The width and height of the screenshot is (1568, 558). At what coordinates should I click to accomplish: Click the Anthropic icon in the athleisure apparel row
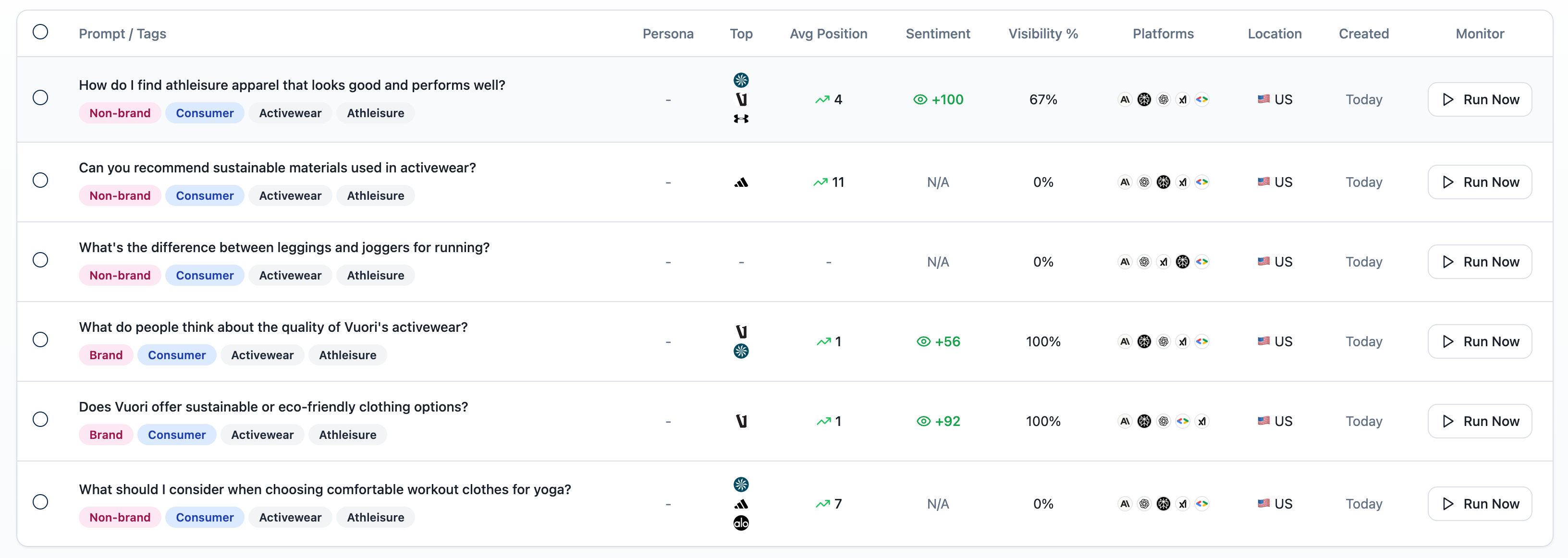(x=1125, y=99)
